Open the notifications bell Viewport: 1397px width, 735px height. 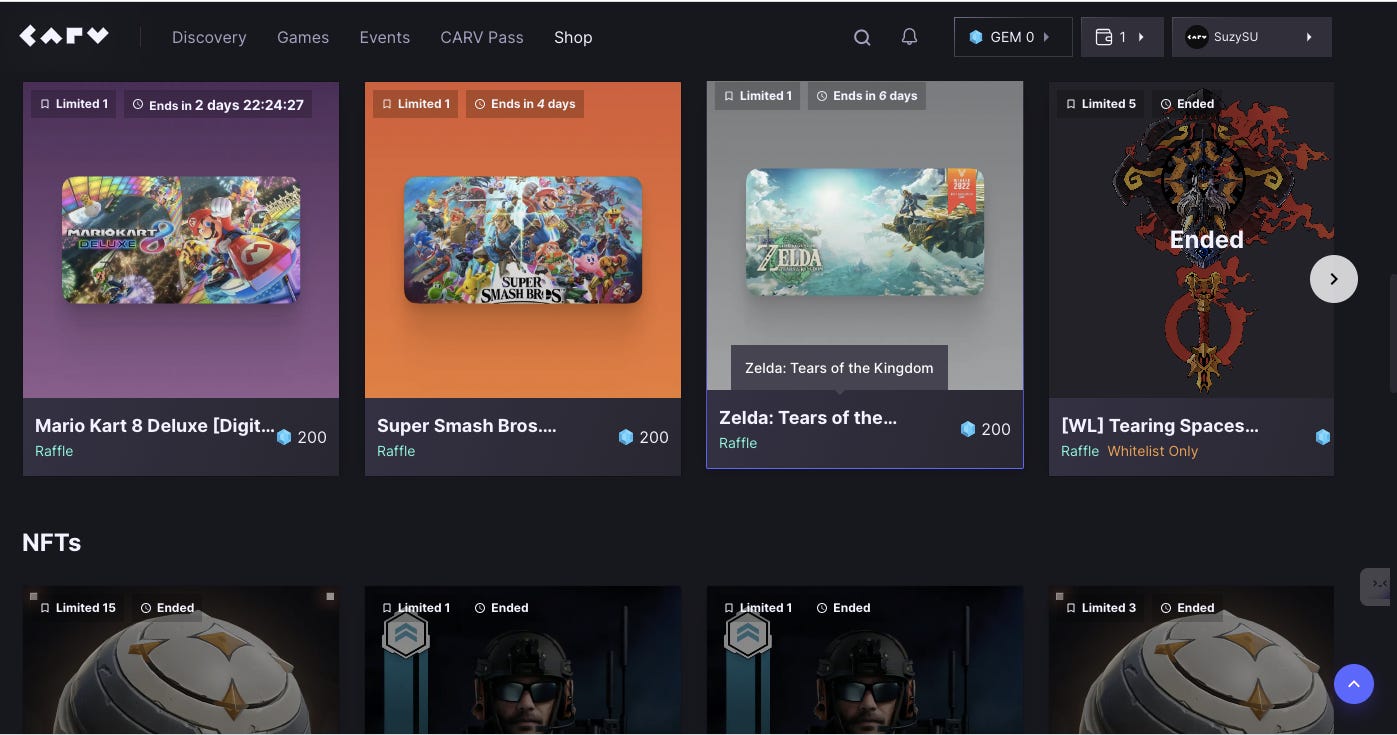coord(909,36)
